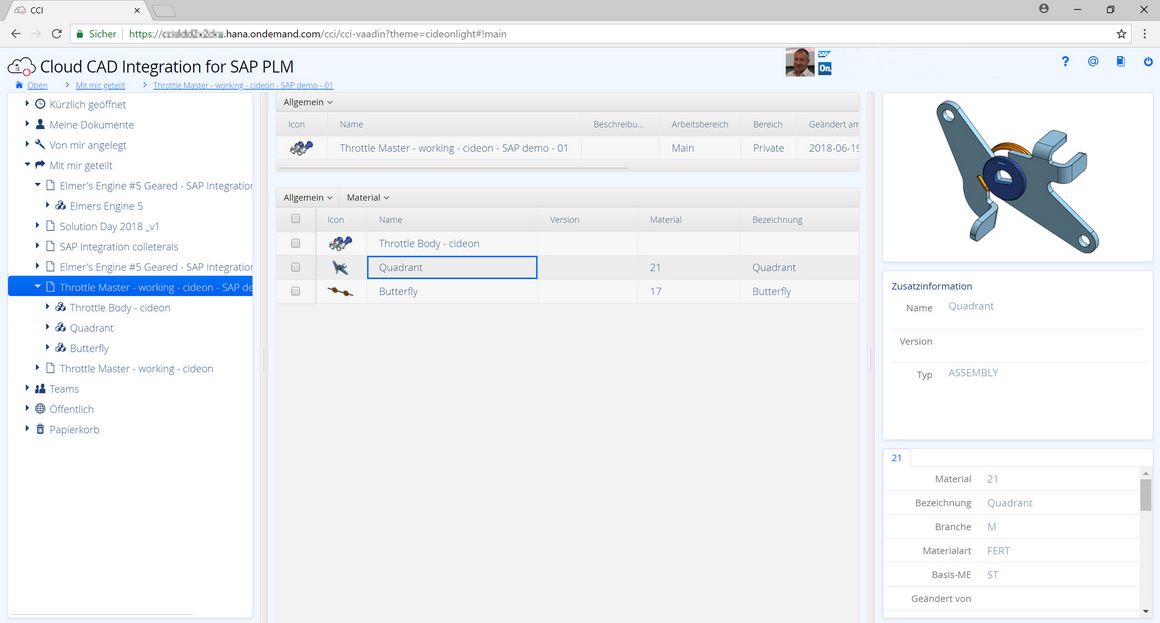Open the lower Allgemein dropdown above parts table
Viewport: 1160px width, 623px height.
click(308, 198)
